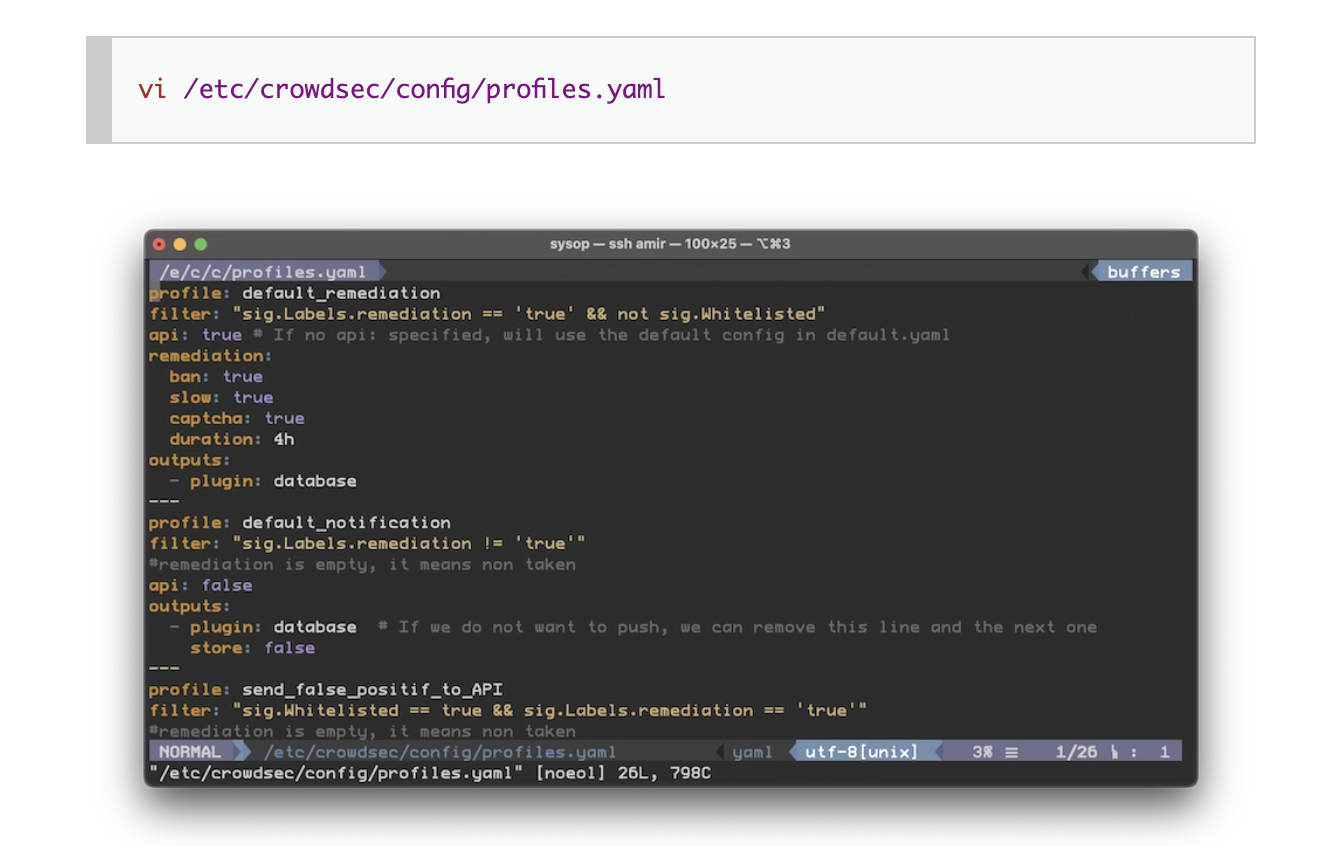Click the '[noeol] 26L, 798C' message line
The image size is (1332, 846).
(x=430, y=773)
